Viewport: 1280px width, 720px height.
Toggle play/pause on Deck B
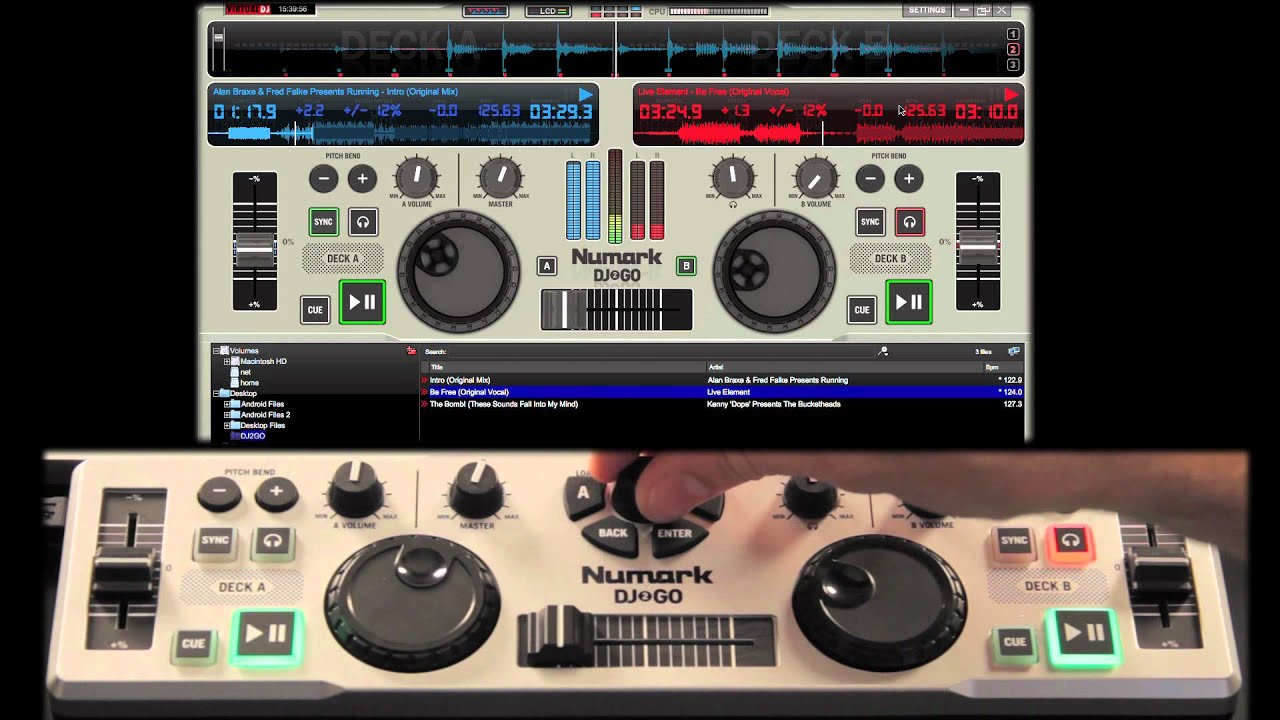909,302
